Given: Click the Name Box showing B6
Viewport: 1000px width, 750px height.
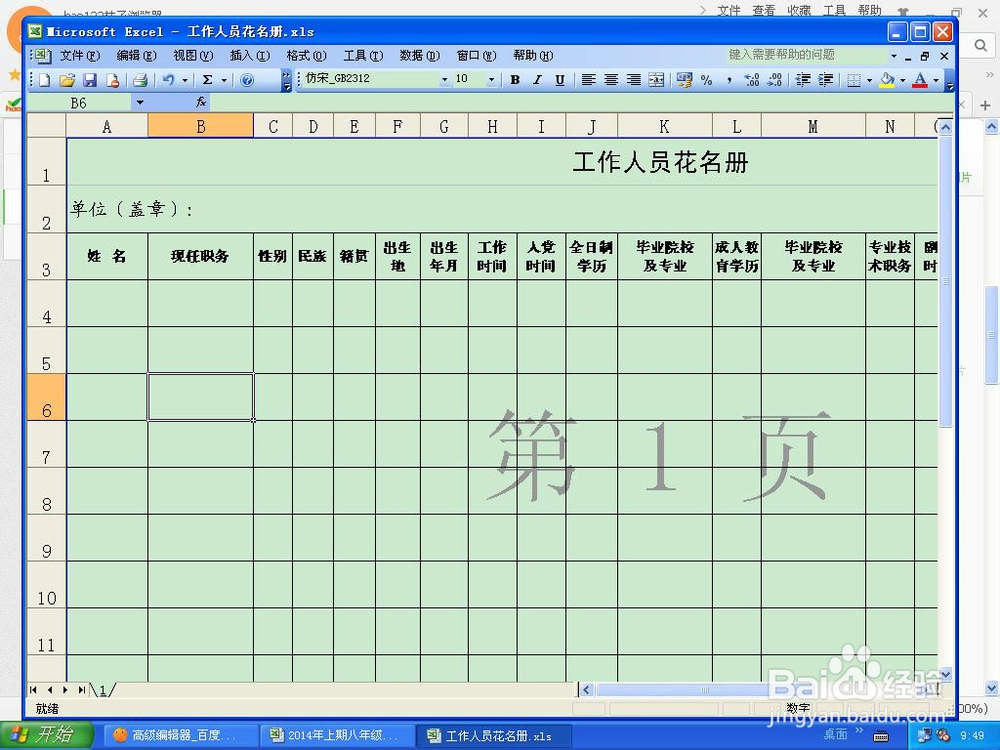Looking at the screenshot, I should point(78,102).
